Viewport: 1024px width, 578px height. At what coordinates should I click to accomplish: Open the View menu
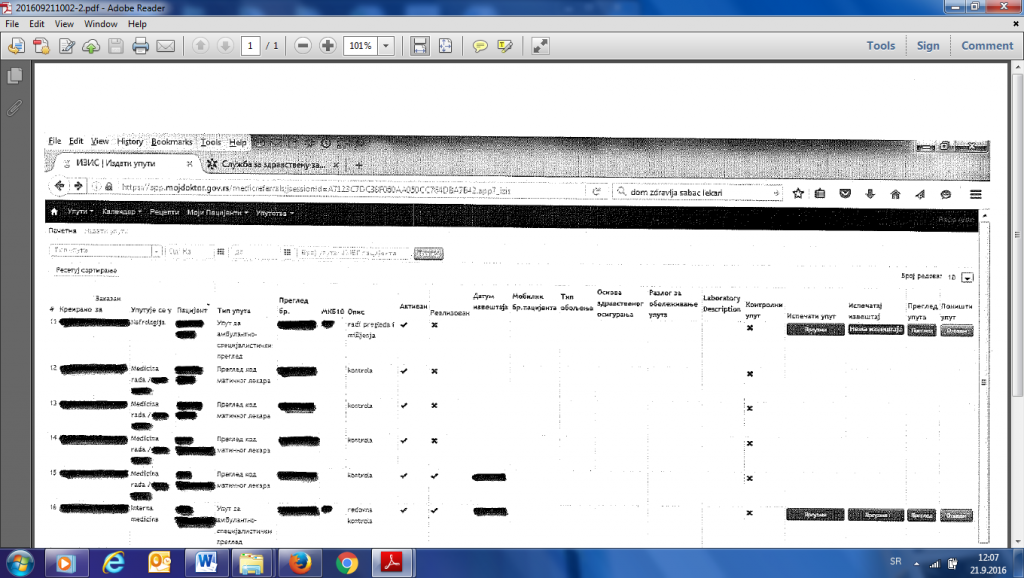pyautogui.click(x=64, y=23)
